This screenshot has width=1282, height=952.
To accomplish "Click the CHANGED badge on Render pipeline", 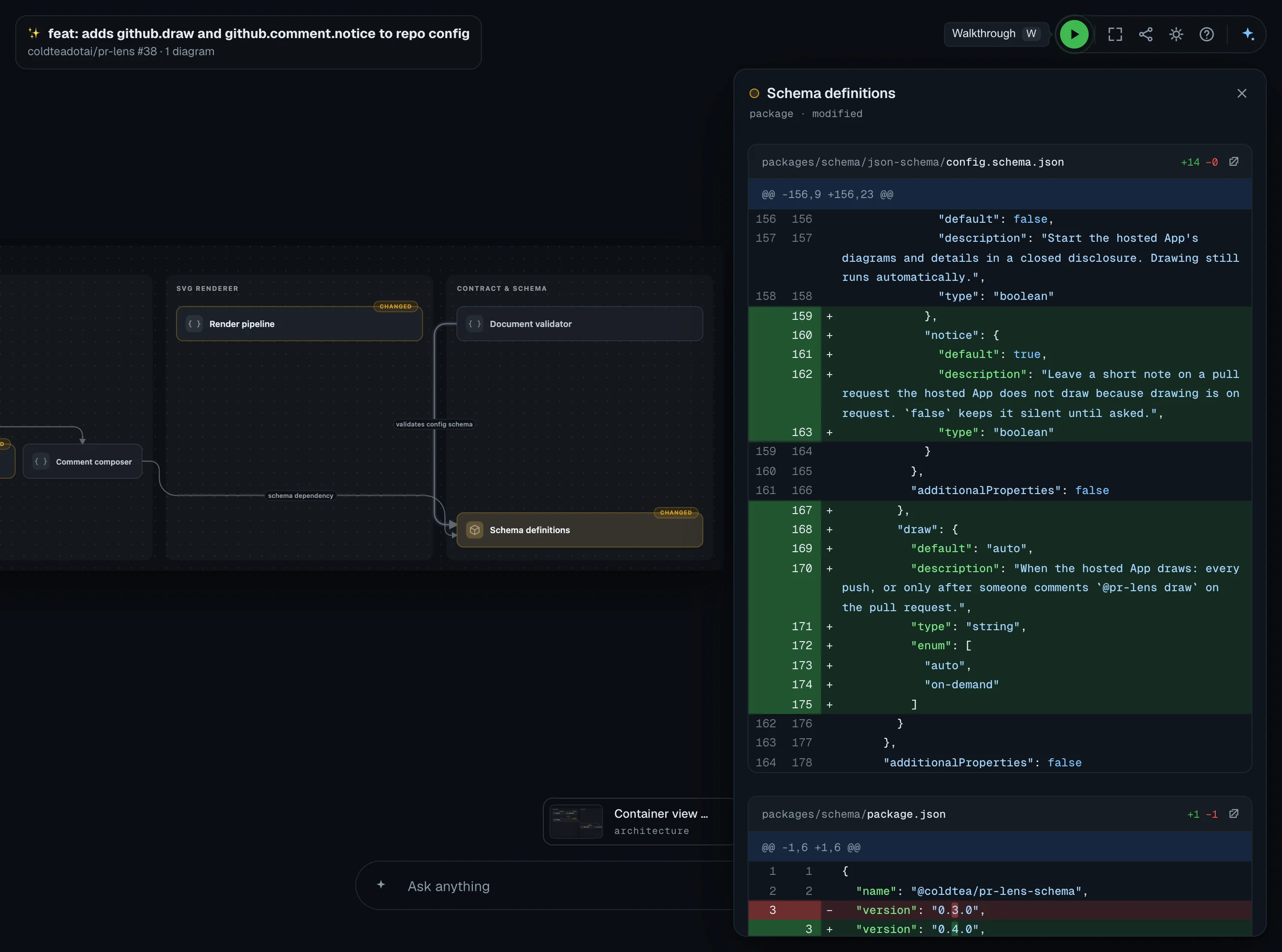I will pos(395,307).
